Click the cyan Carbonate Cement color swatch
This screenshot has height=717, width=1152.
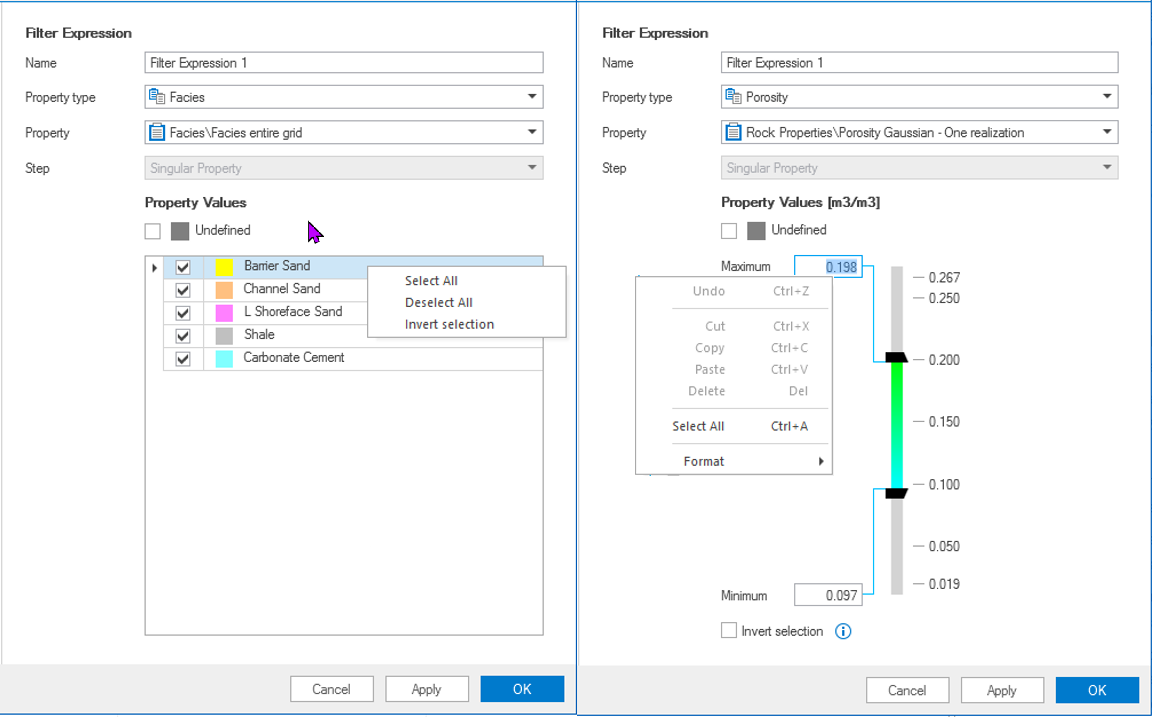(224, 358)
